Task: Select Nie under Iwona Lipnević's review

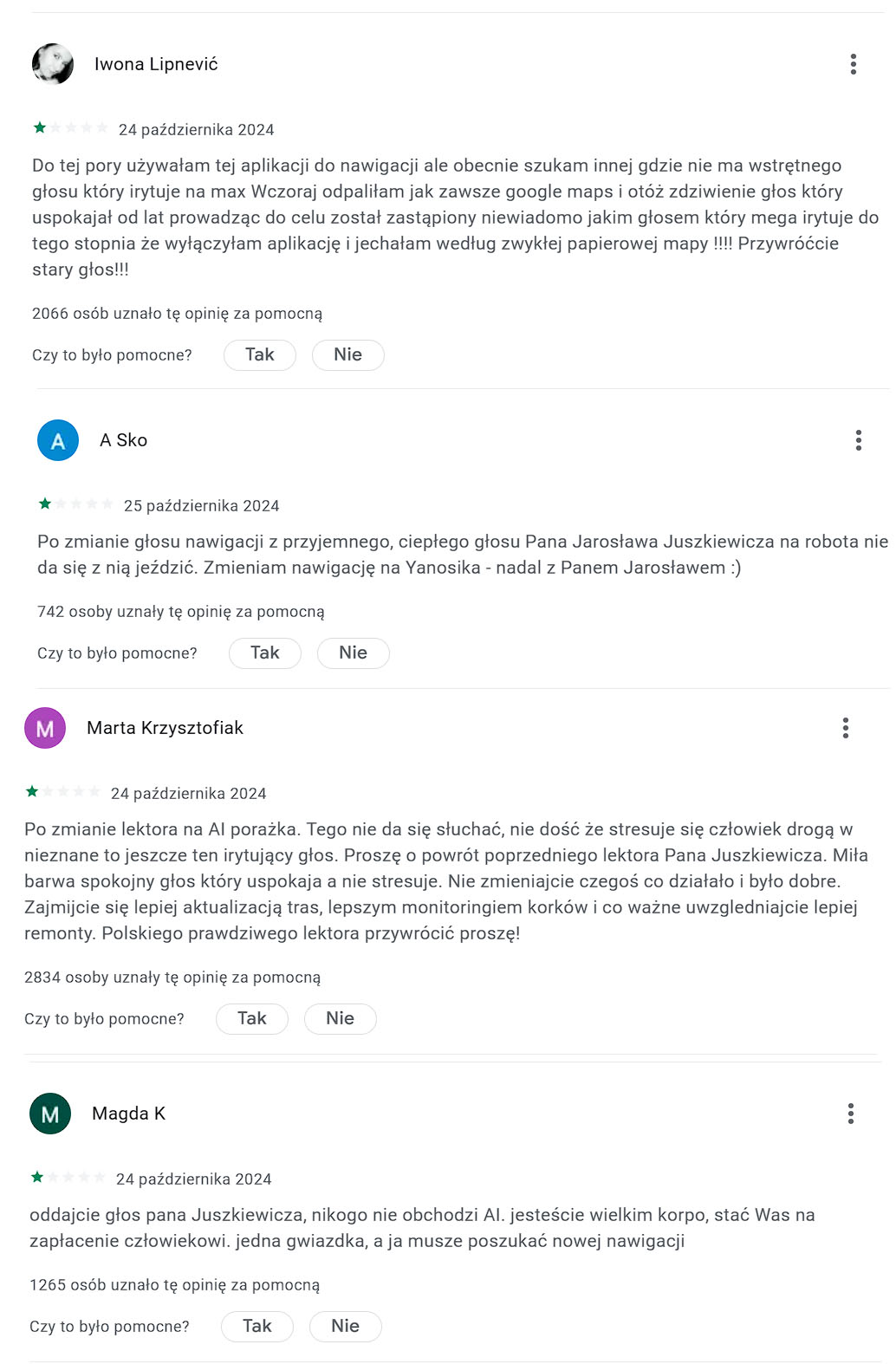Action: [348, 354]
